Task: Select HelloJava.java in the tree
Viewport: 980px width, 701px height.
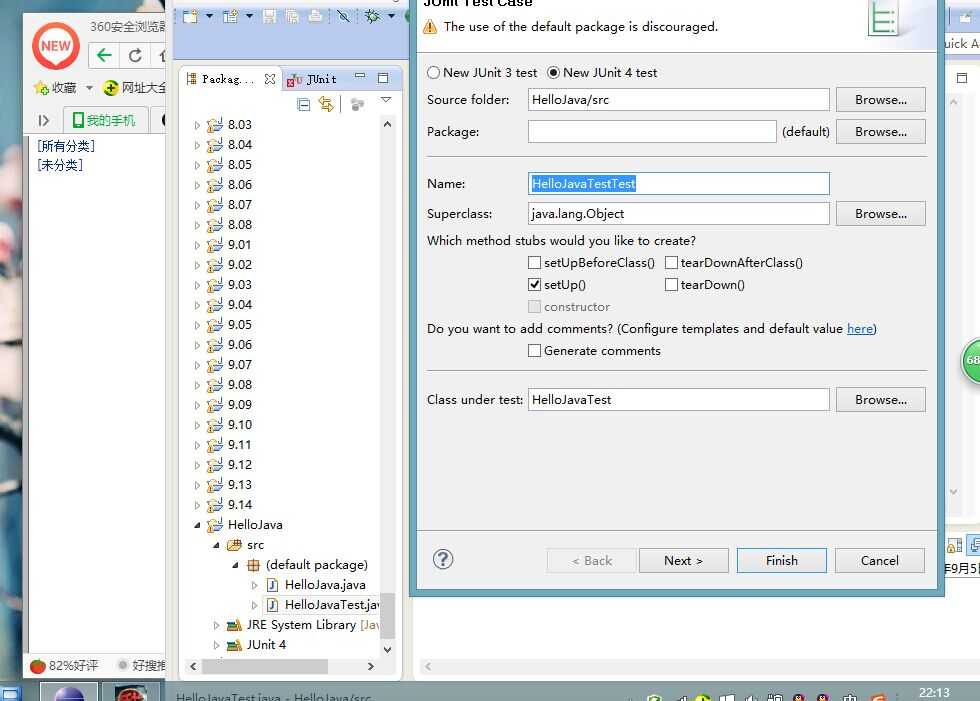Action: [x=325, y=585]
